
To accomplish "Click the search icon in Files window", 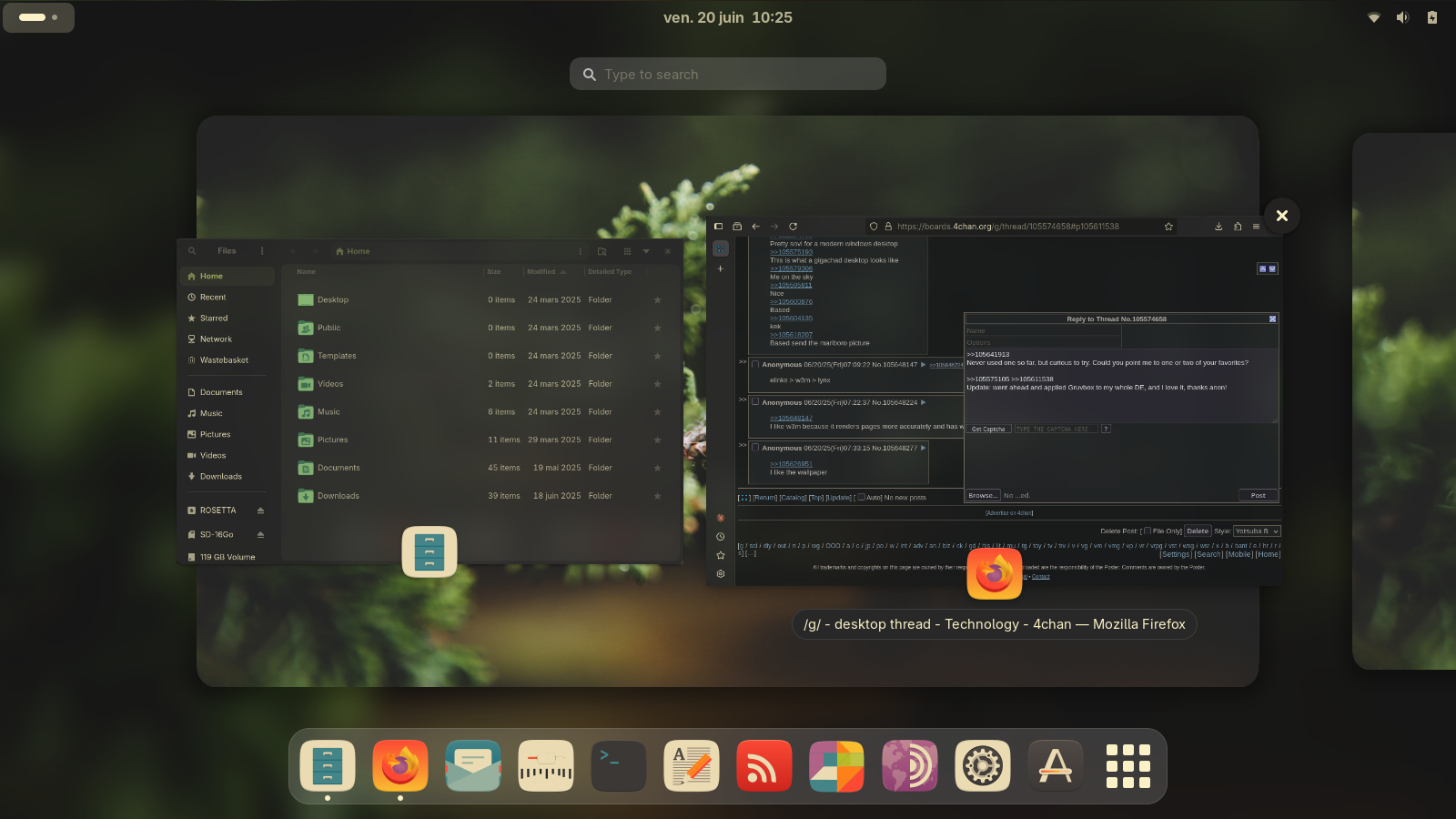I will pyautogui.click(x=192, y=251).
